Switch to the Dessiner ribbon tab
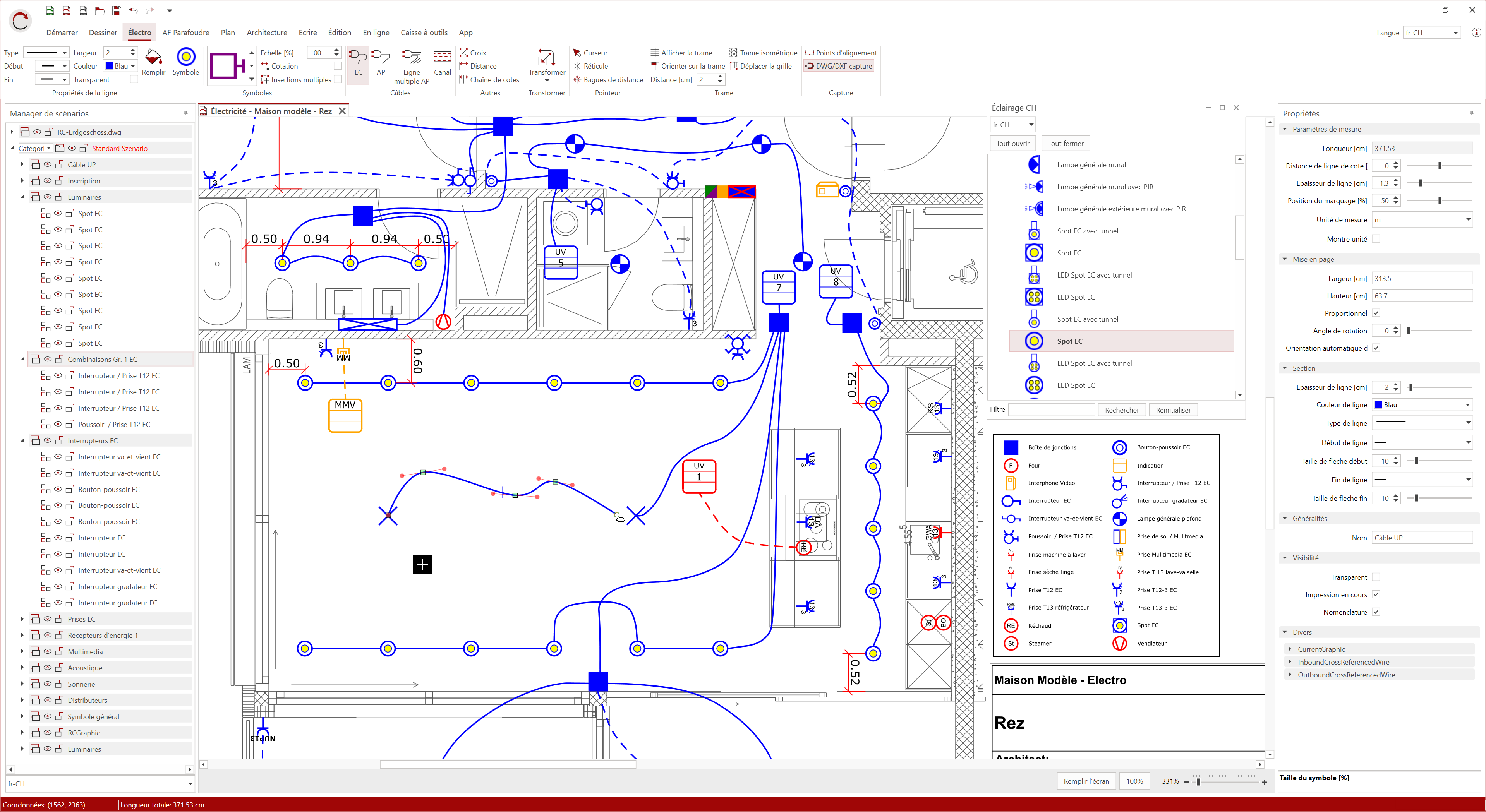Image resolution: width=1486 pixels, height=812 pixels. [103, 33]
